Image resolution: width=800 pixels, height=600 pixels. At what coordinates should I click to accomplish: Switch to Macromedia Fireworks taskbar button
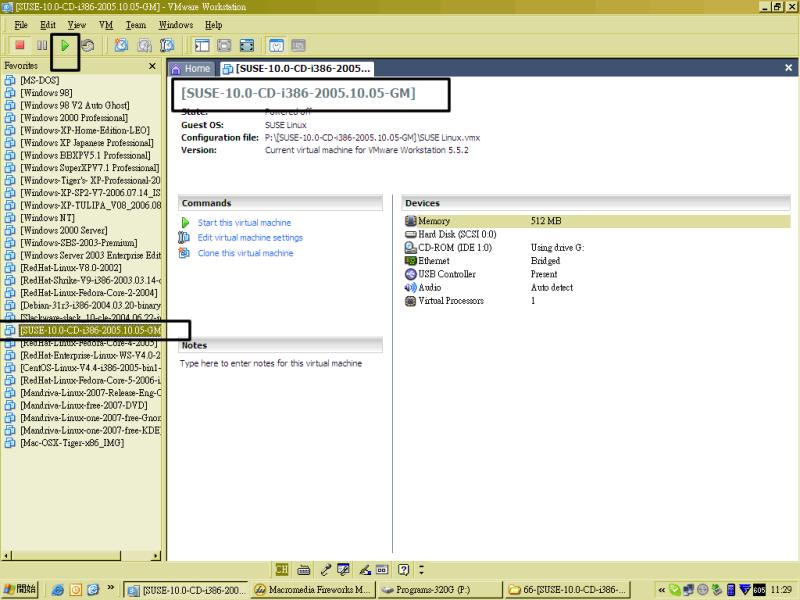coord(314,590)
